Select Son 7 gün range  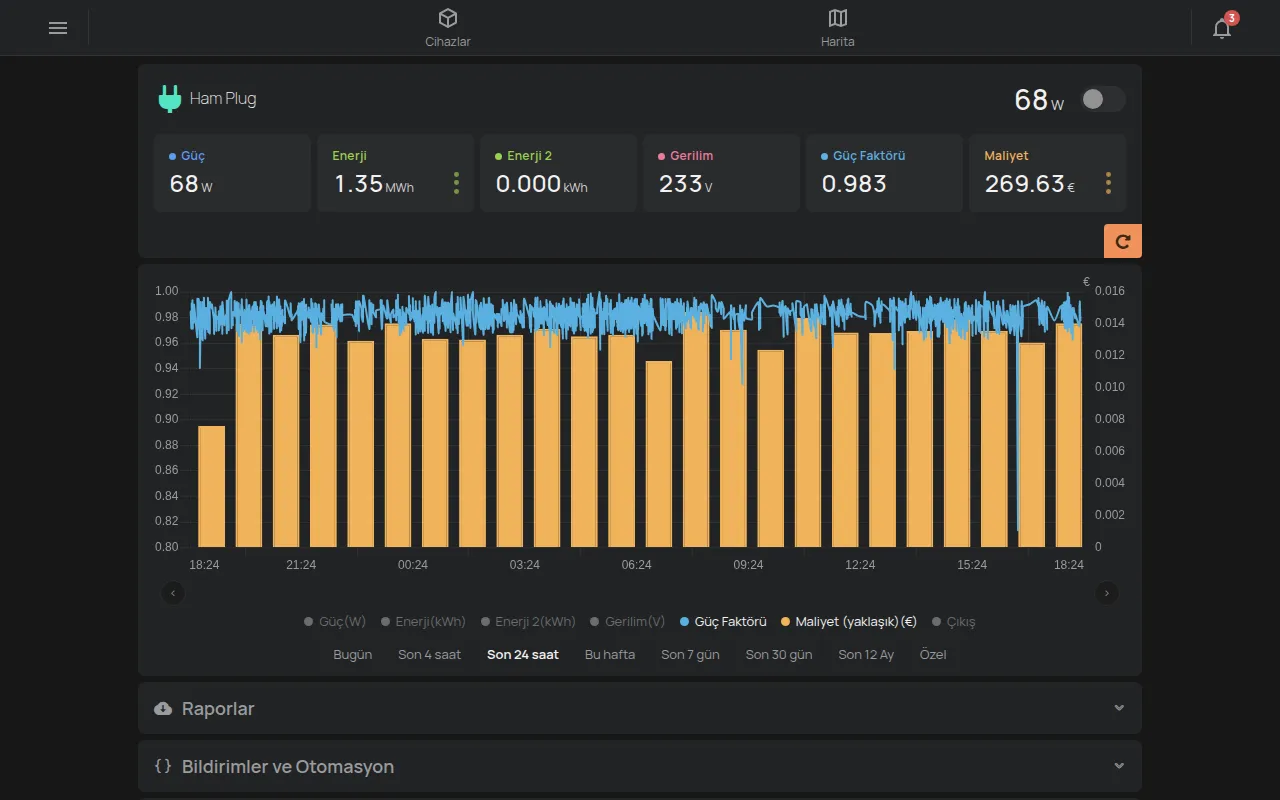[690, 655]
